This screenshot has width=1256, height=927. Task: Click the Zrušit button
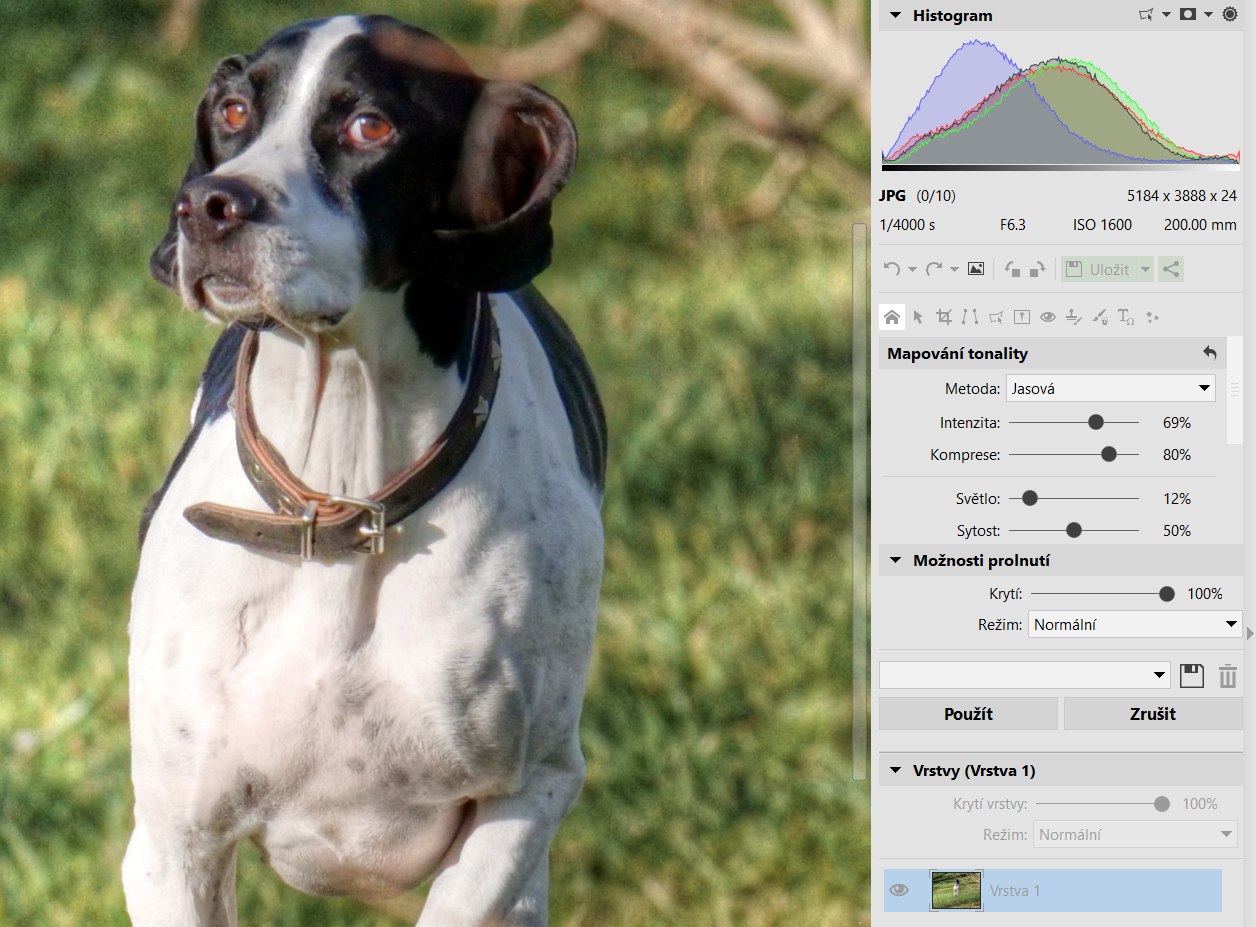tap(1153, 714)
